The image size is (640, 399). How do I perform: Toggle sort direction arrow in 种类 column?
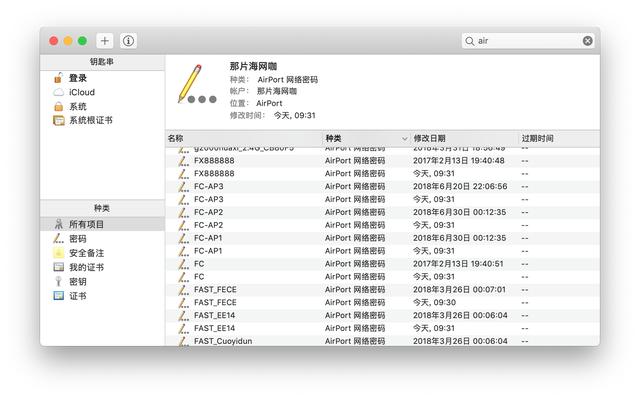pos(404,139)
